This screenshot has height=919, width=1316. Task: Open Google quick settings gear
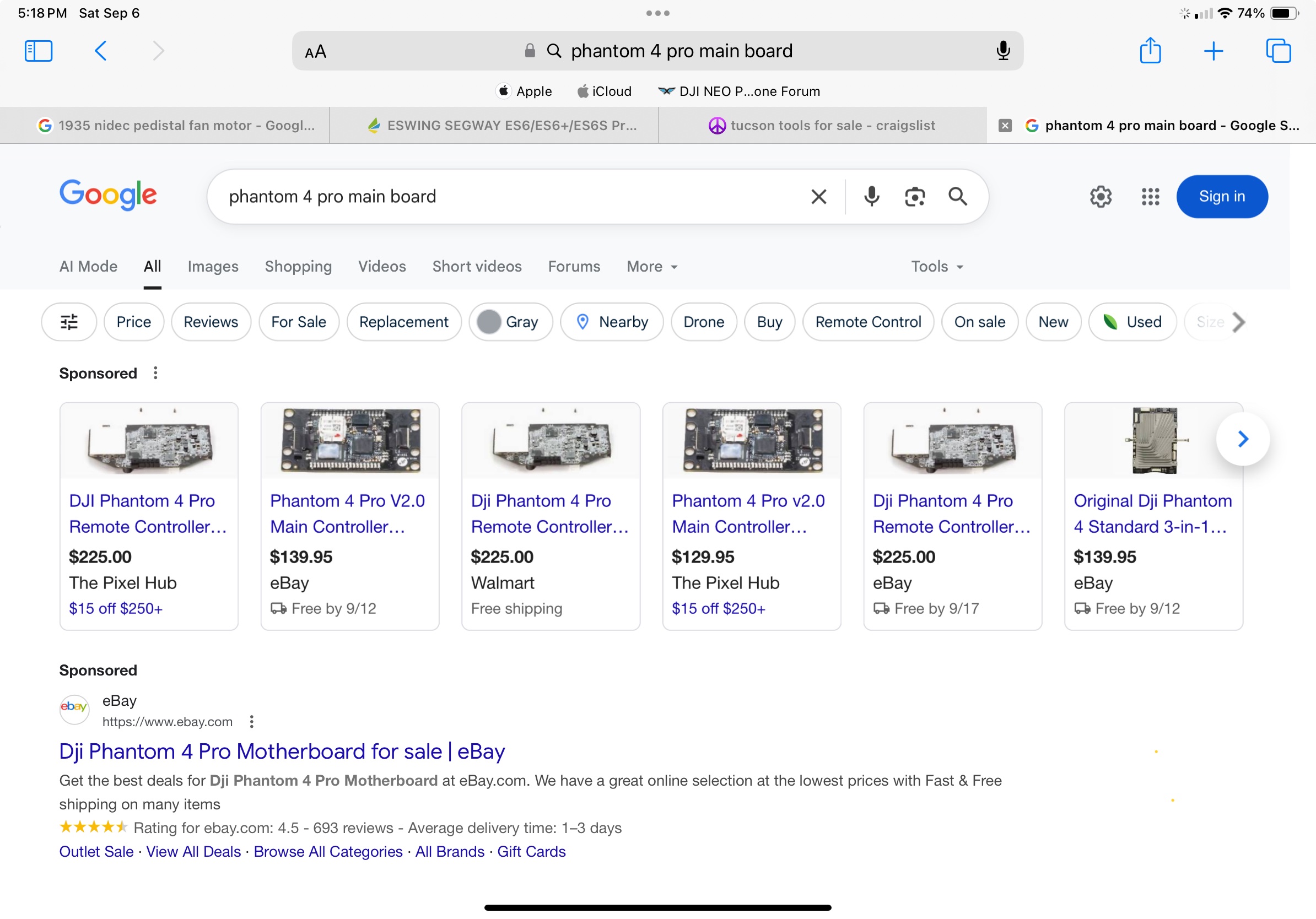click(x=1101, y=197)
